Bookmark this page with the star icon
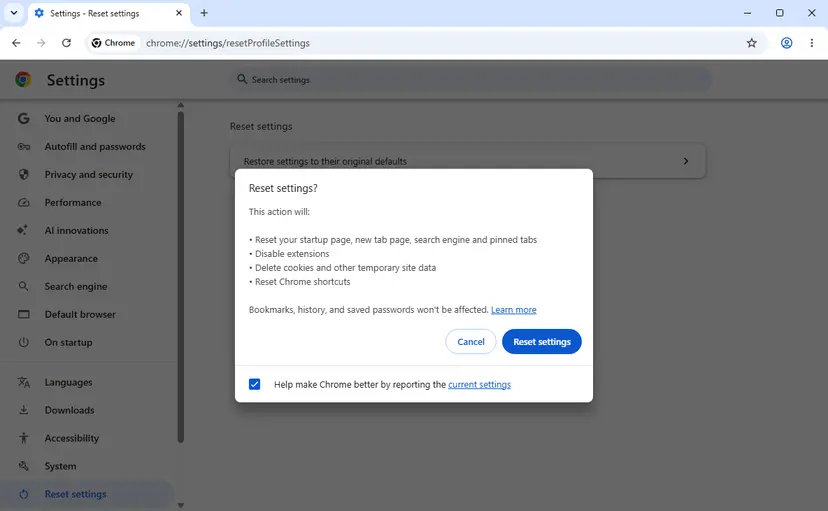This screenshot has width=828, height=511. click(751, 43)
